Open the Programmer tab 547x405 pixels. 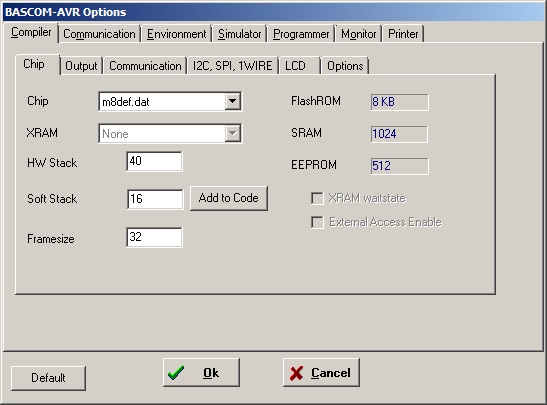point(301,34)
